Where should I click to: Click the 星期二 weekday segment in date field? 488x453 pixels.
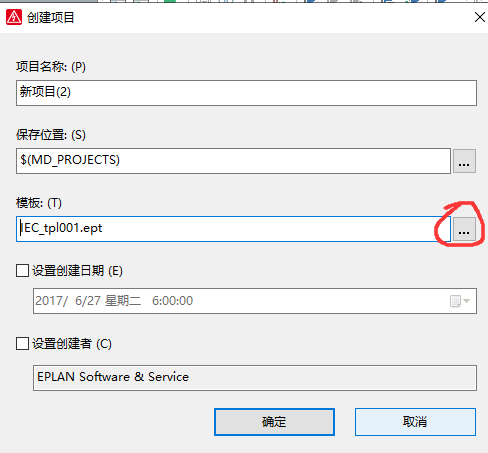tap(123, 301)
